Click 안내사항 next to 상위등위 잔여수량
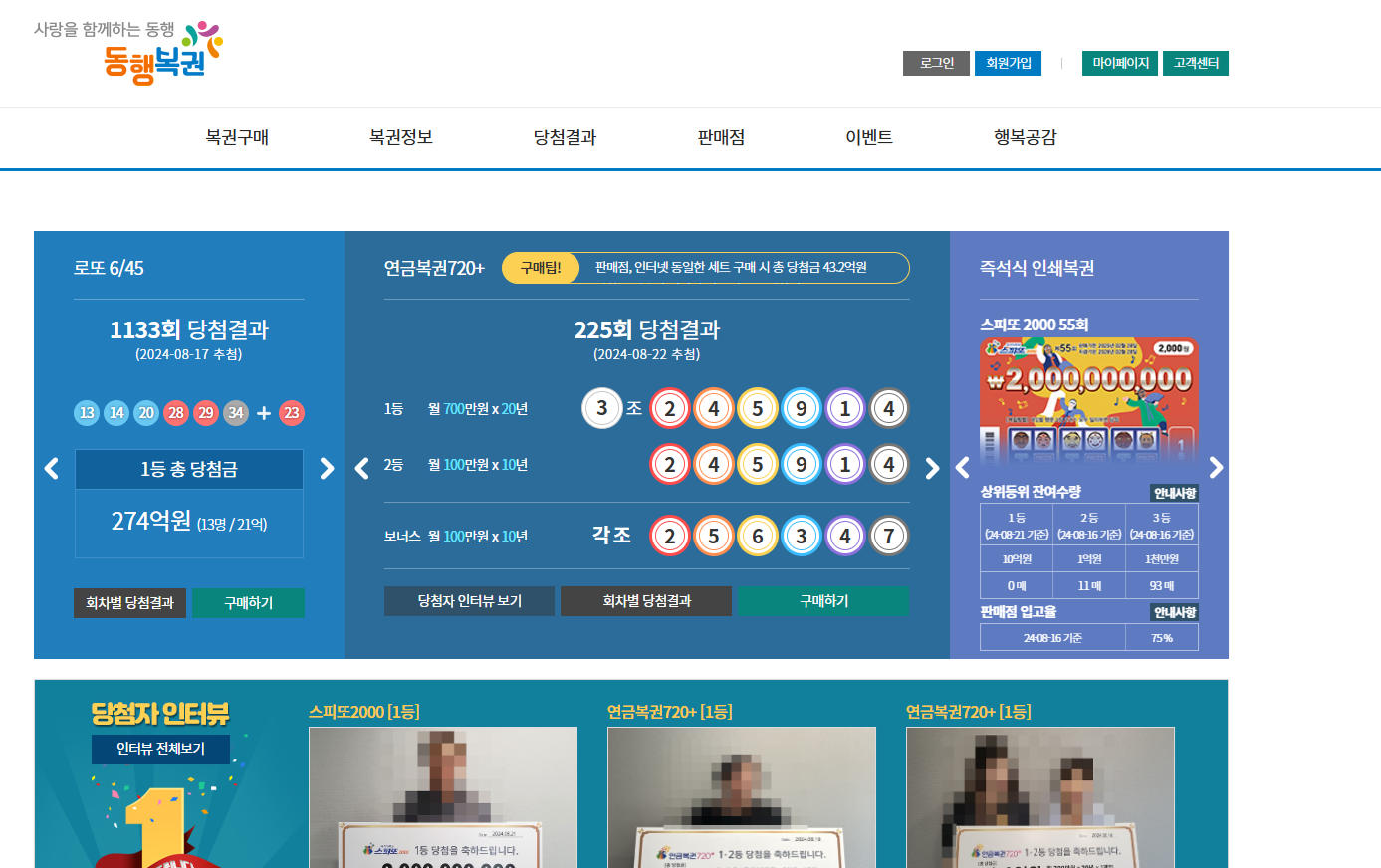Image resolution: width=1381 pixels, height=868 pixels. [x=1175, y=493]
